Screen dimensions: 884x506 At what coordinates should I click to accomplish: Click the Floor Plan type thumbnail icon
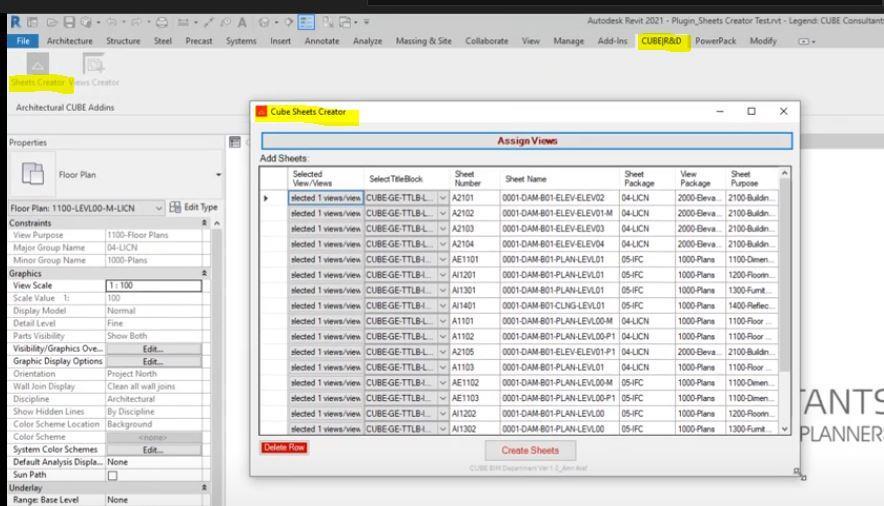pyautogui.click(x=32, y=174)
